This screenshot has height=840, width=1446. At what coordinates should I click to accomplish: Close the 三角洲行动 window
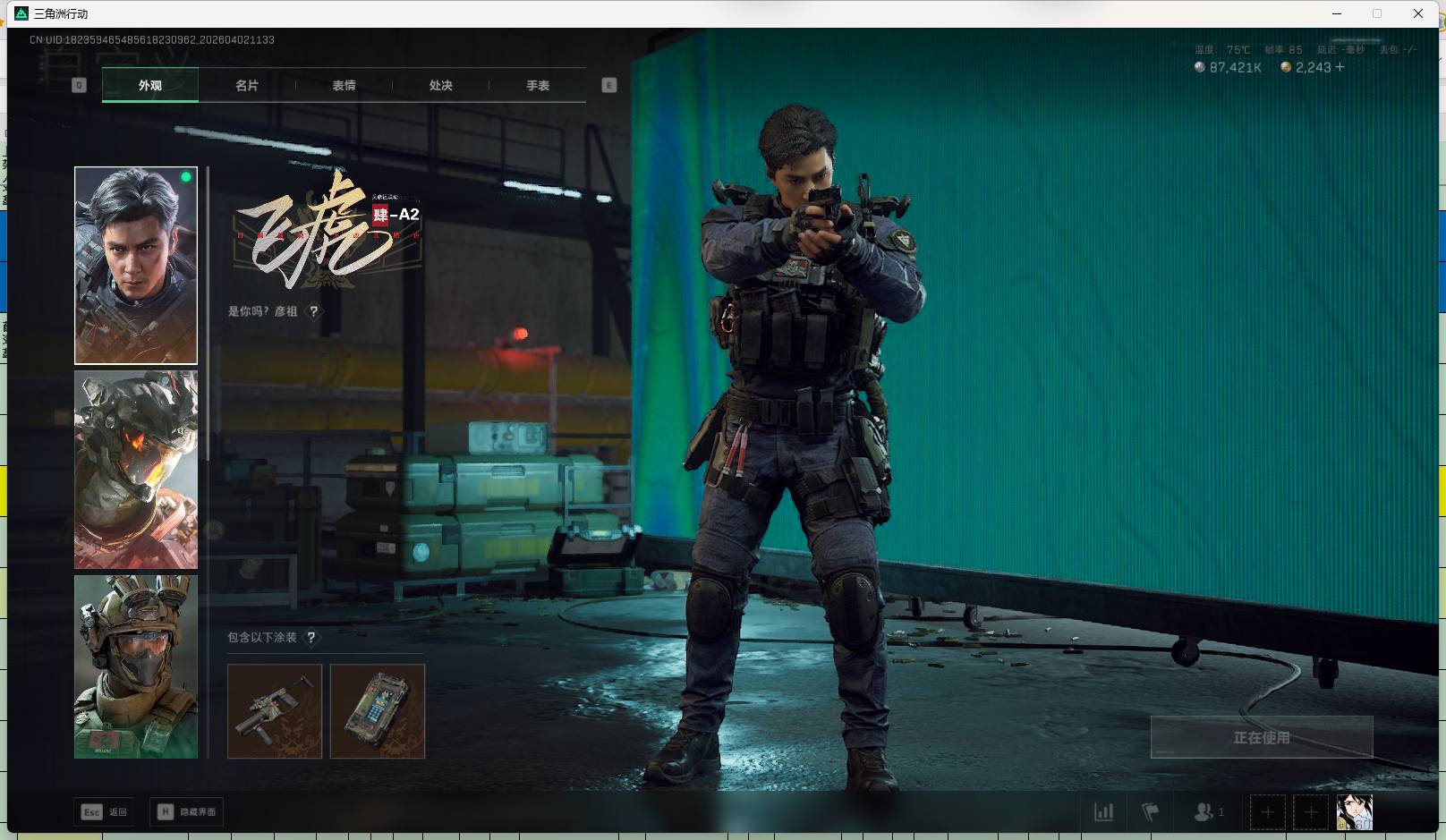pos(1418,13)
